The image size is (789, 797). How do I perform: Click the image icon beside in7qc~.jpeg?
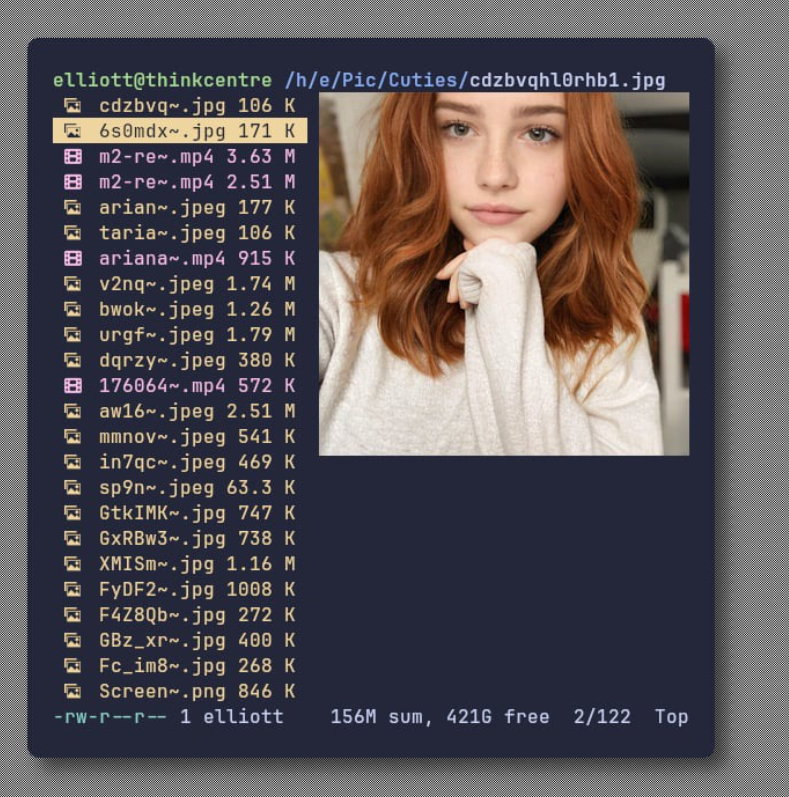pyautogui.click(x=73, y=463)
